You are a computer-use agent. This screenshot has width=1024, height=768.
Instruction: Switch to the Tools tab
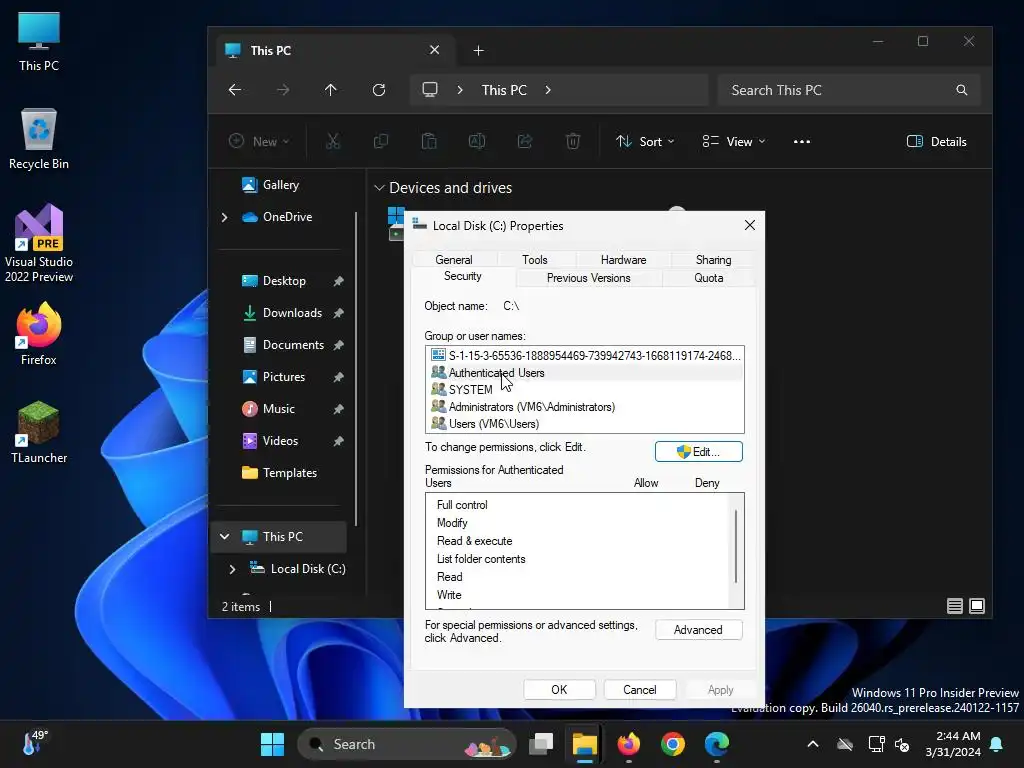[535, 259]
